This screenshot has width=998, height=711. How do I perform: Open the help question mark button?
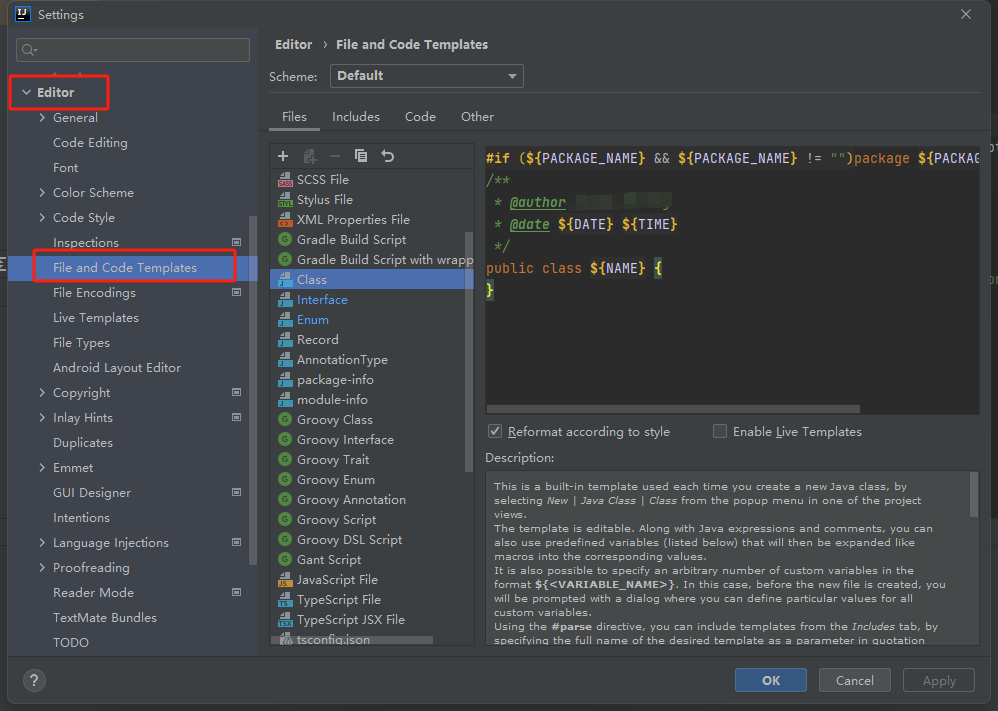coord(34,680)
